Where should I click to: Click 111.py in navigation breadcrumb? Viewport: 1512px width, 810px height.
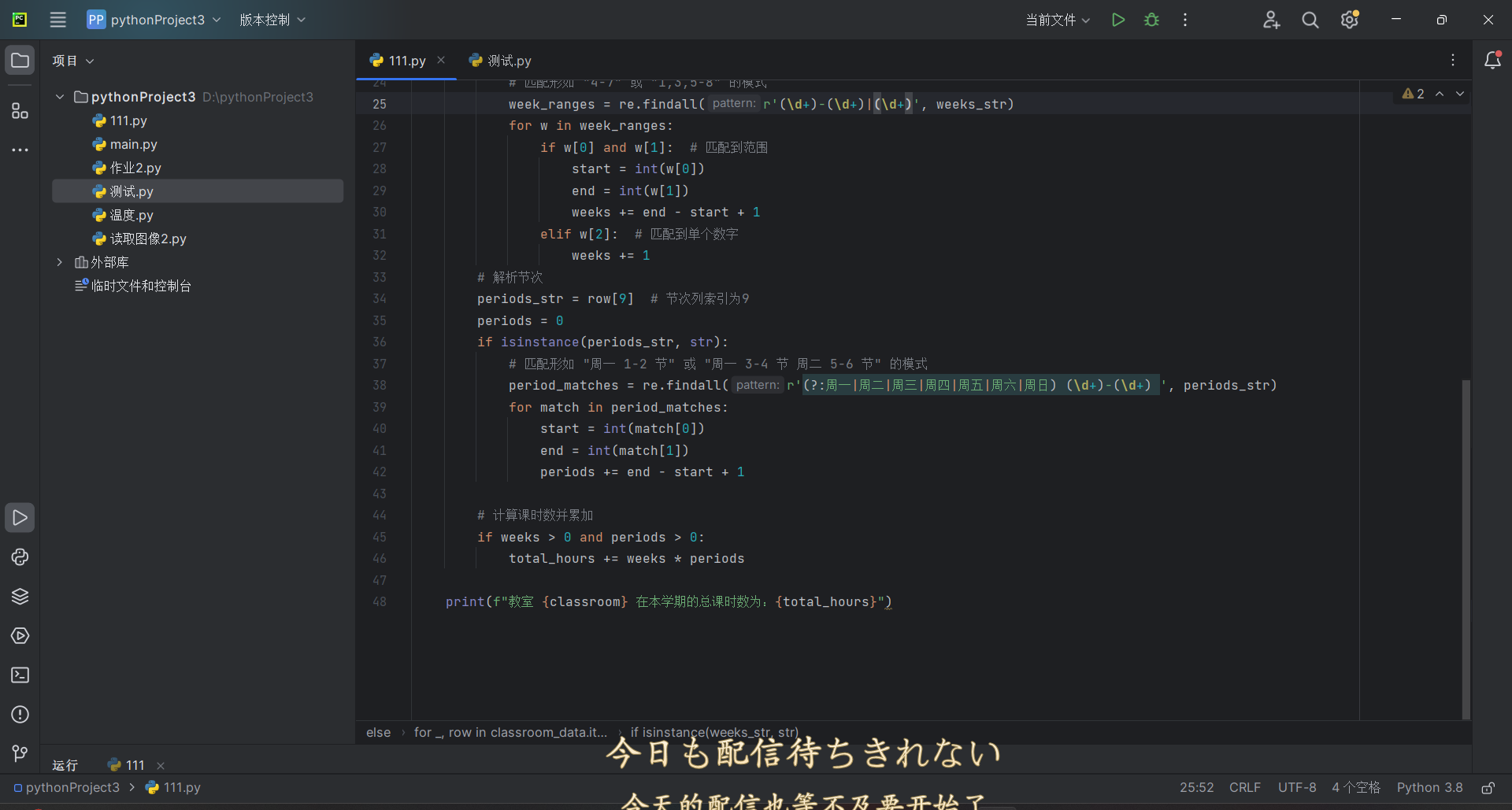pyautogui.click(x=173, y=788)
